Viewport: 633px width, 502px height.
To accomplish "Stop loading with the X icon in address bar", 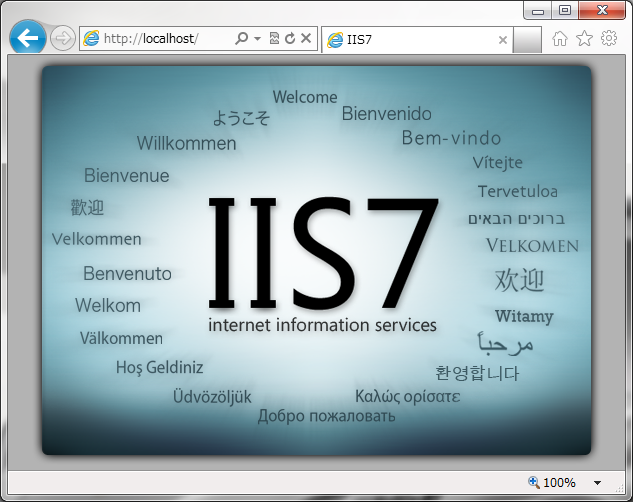I will point(306,38).
